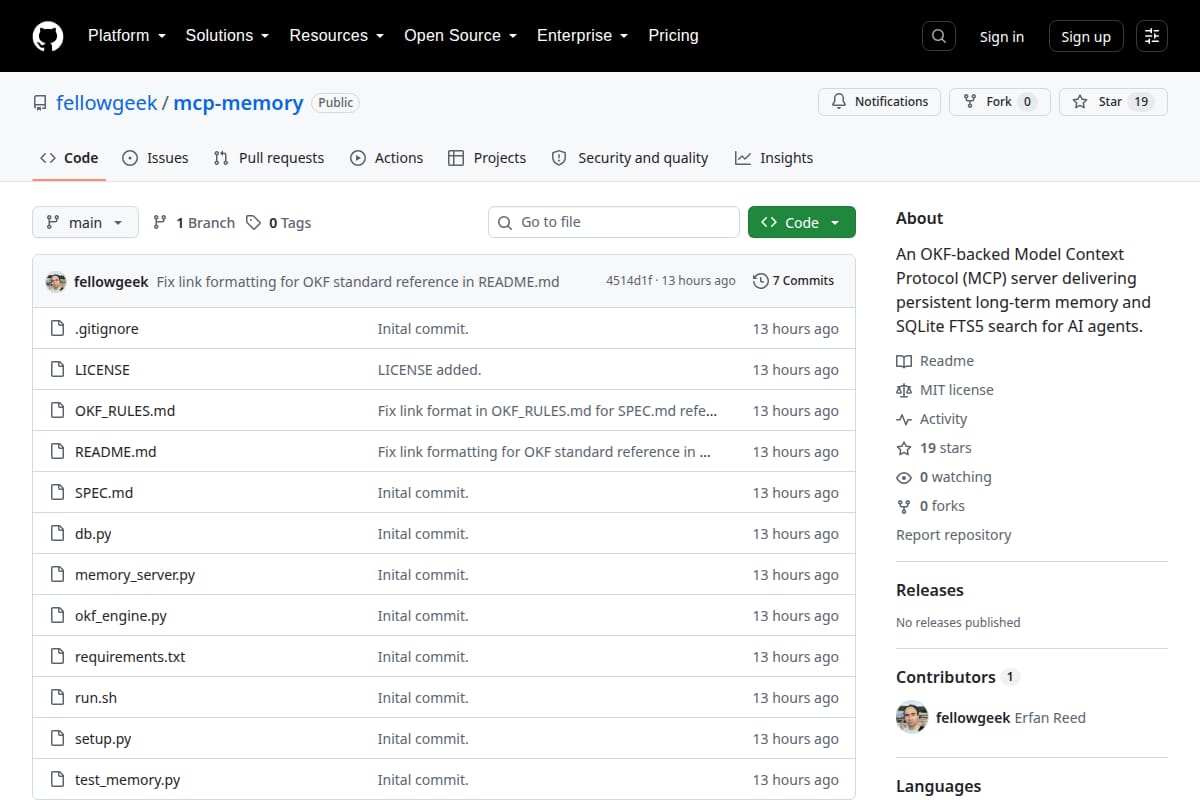Click the repository icon beside fellowgeek
This screenshot has height=800, width=1200.
click(40, 103)
